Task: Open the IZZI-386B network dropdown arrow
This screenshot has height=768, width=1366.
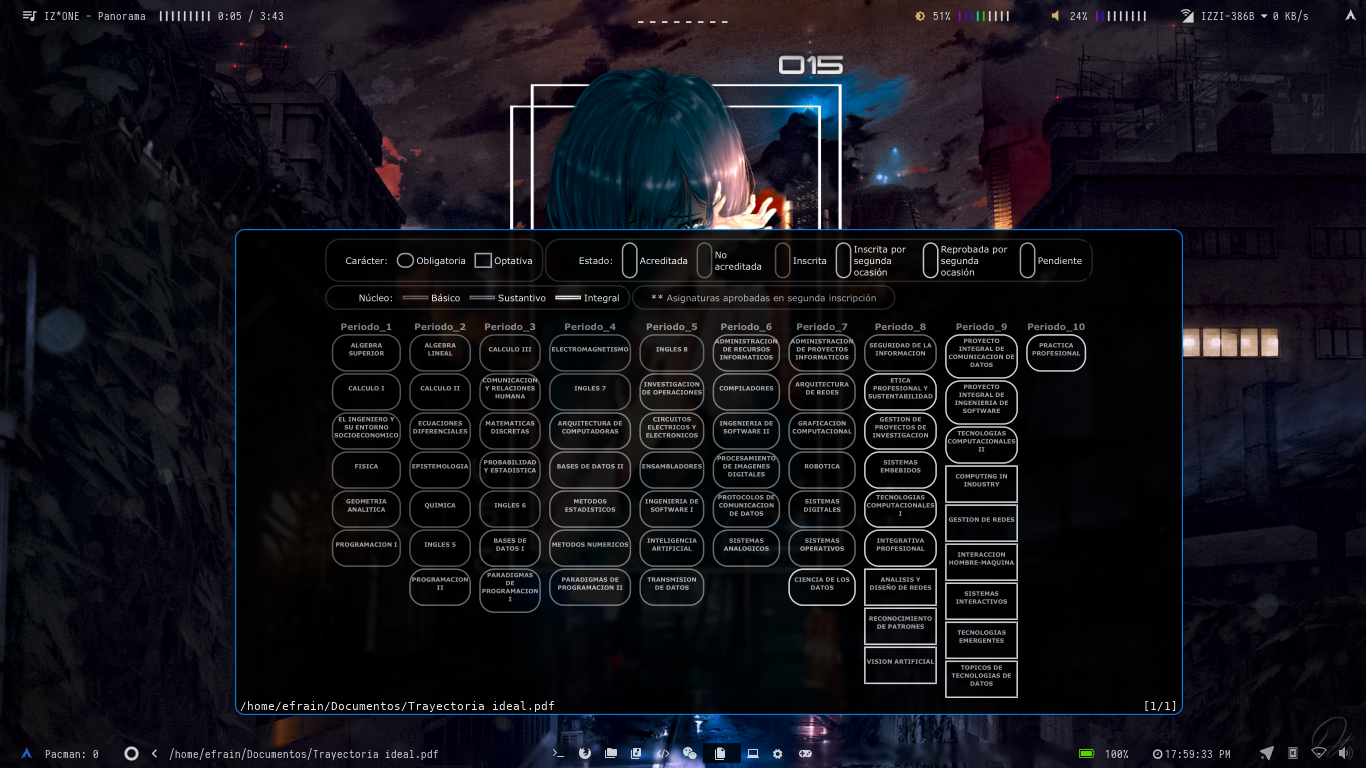Action: (1264, 16)
